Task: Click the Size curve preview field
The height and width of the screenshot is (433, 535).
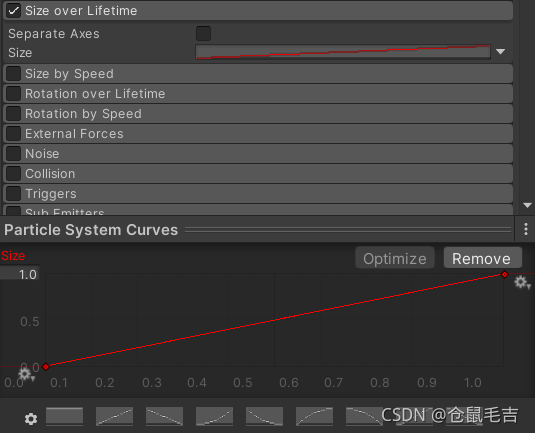Action: pyautogui.click(x=343, y=52)
